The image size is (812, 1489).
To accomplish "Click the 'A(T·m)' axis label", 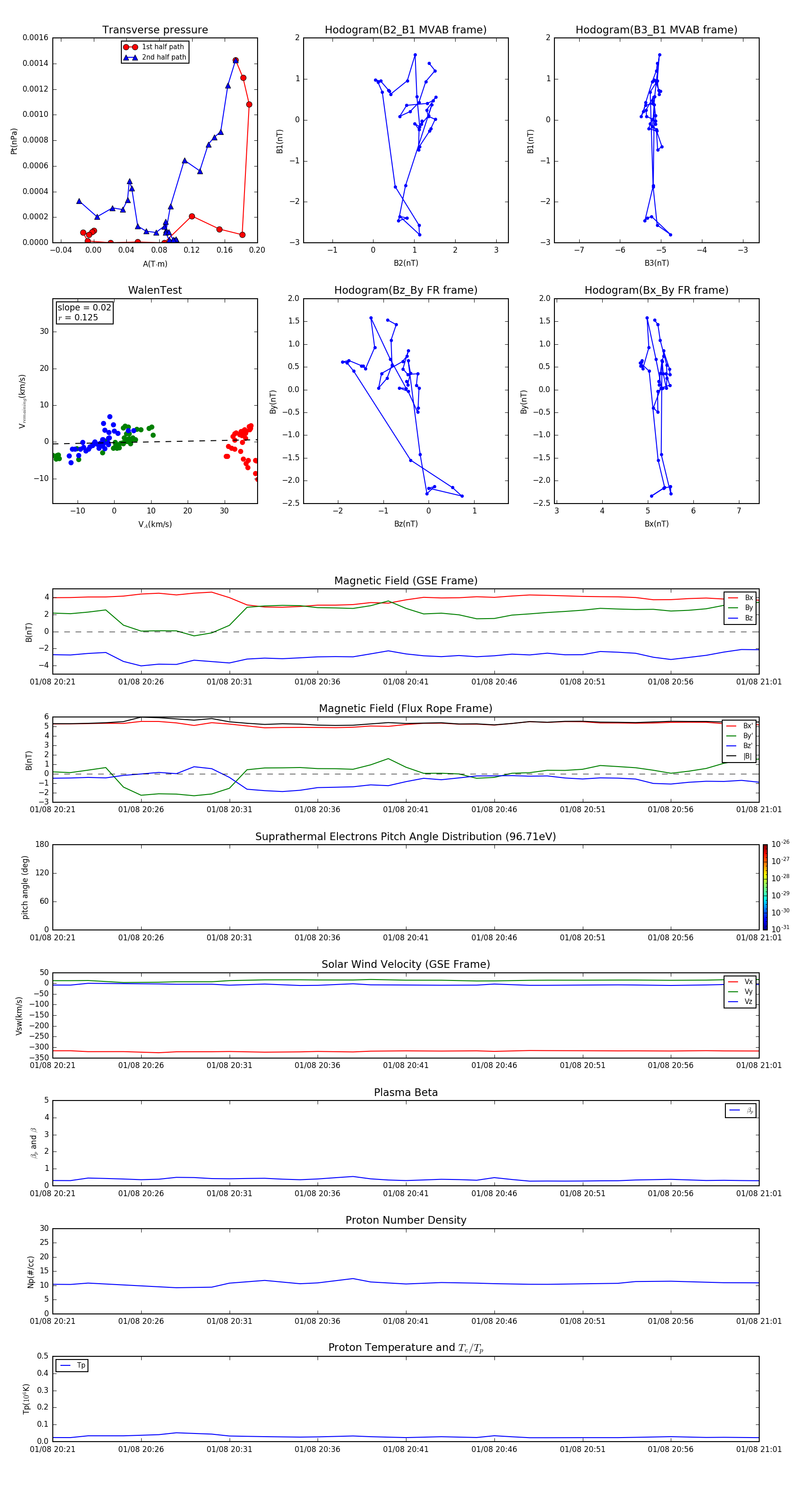I will point(155,264).
